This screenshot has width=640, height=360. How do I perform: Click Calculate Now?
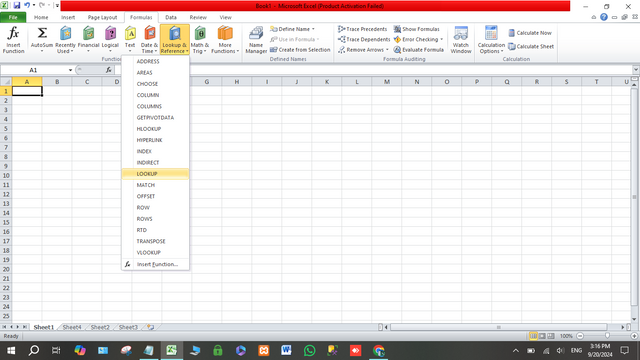530,33
